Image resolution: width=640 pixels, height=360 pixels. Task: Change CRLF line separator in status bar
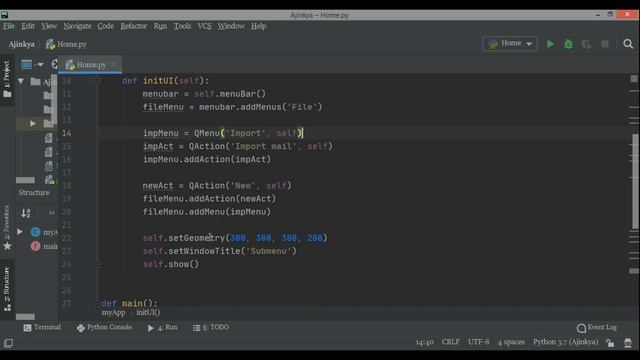click(x=451, y=342)
